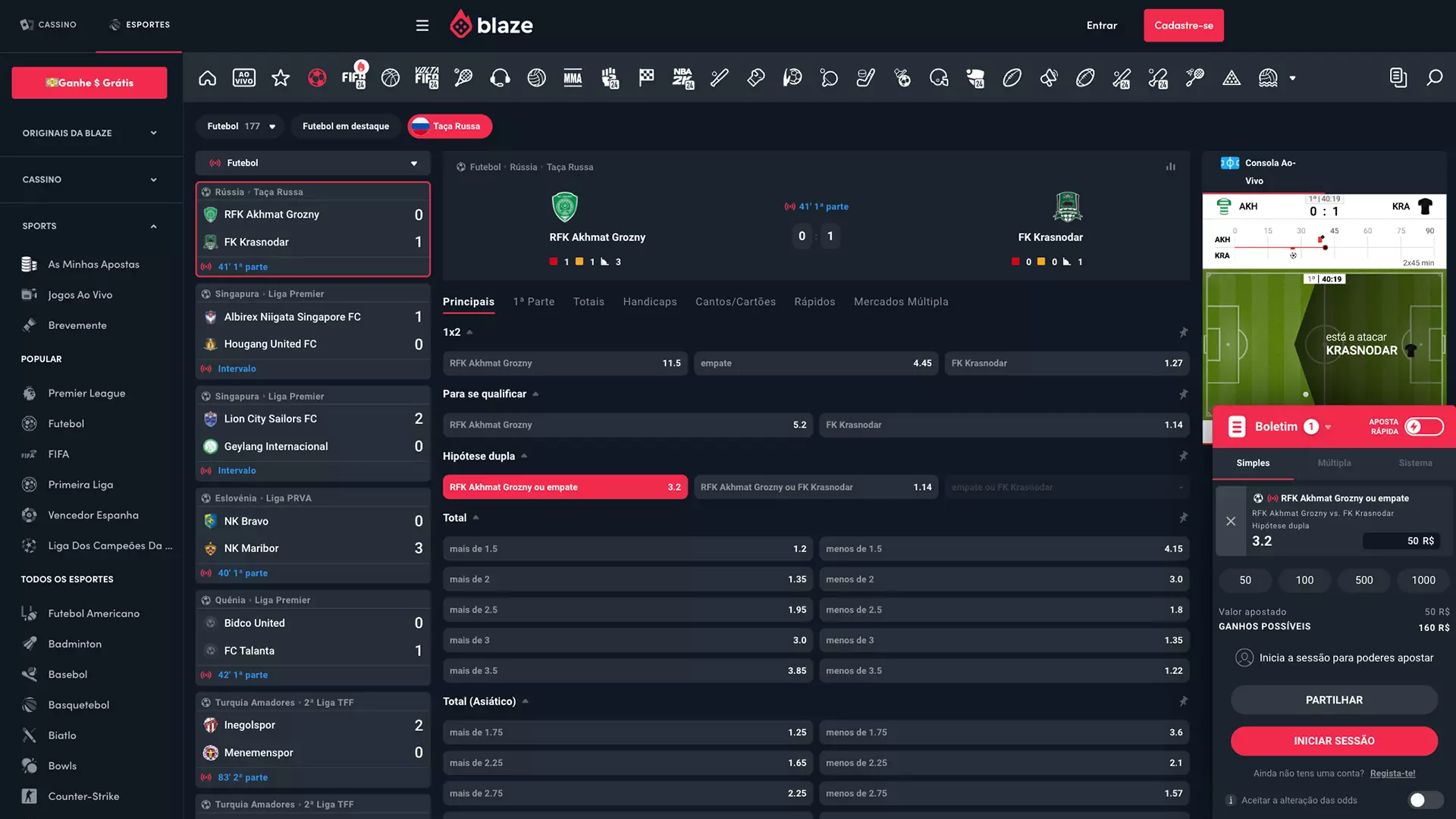Open the Múltipla bet slip tab
This screenshot has height=819, width=1456.
(1334, 463)
